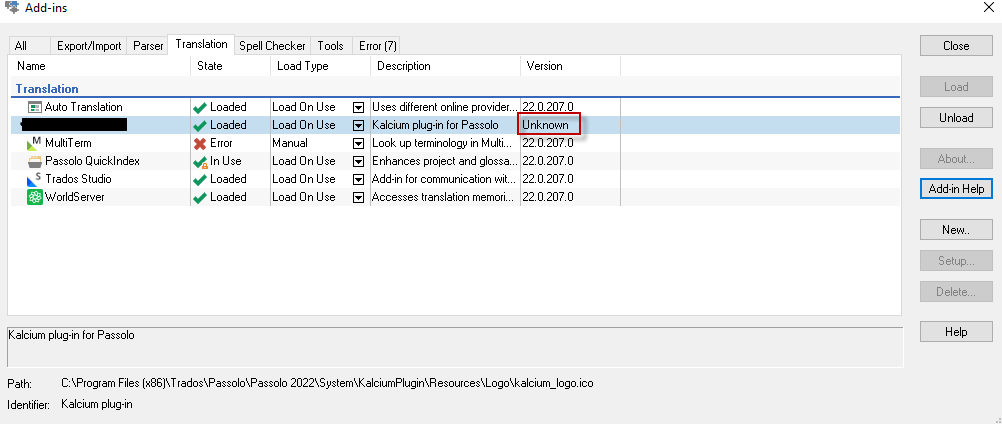Open Load Type dropdown for WorldServer

tap(358, 197)
